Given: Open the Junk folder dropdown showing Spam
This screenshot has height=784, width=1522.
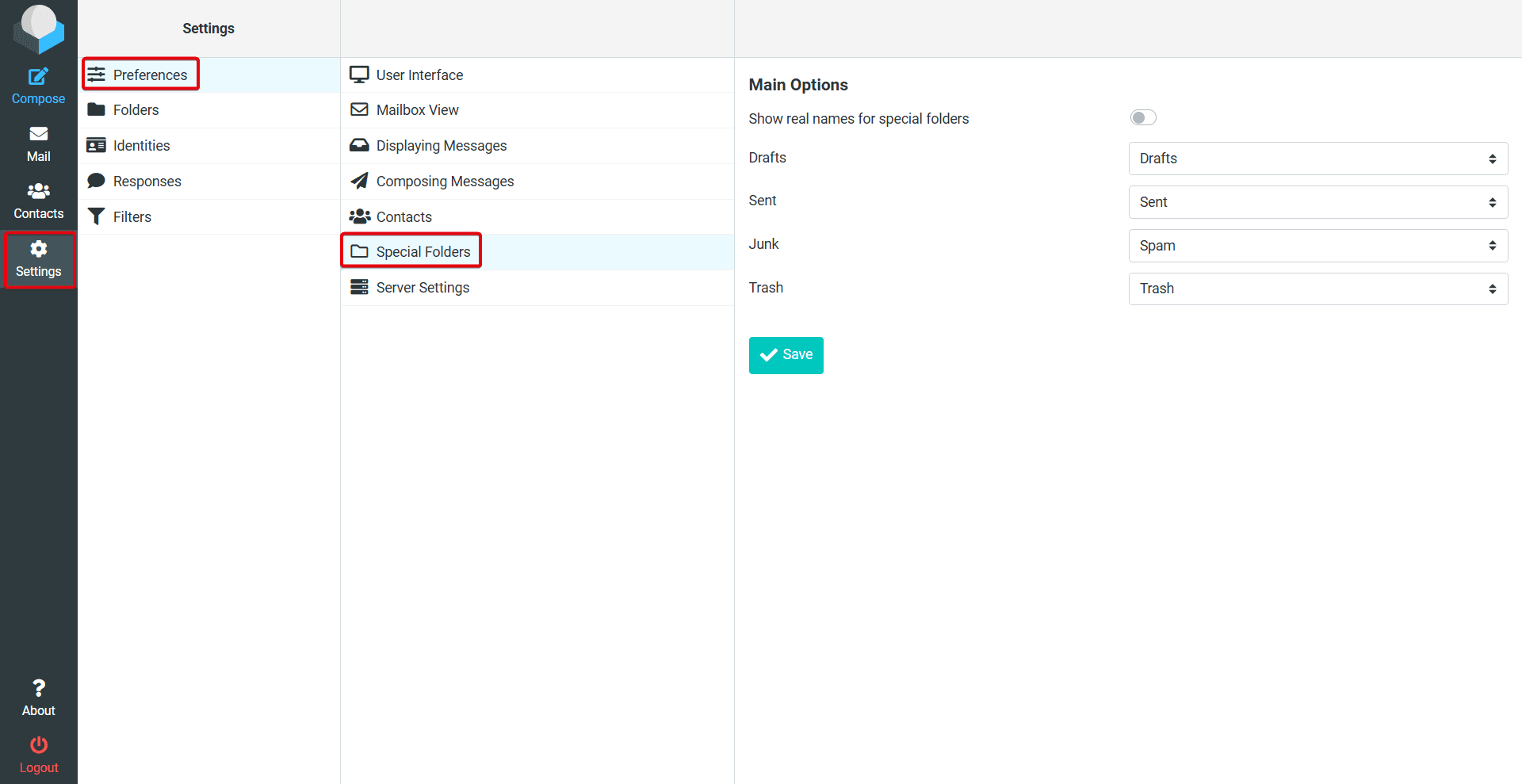Looking at the screenshot, I should (x=1317, y=245).
